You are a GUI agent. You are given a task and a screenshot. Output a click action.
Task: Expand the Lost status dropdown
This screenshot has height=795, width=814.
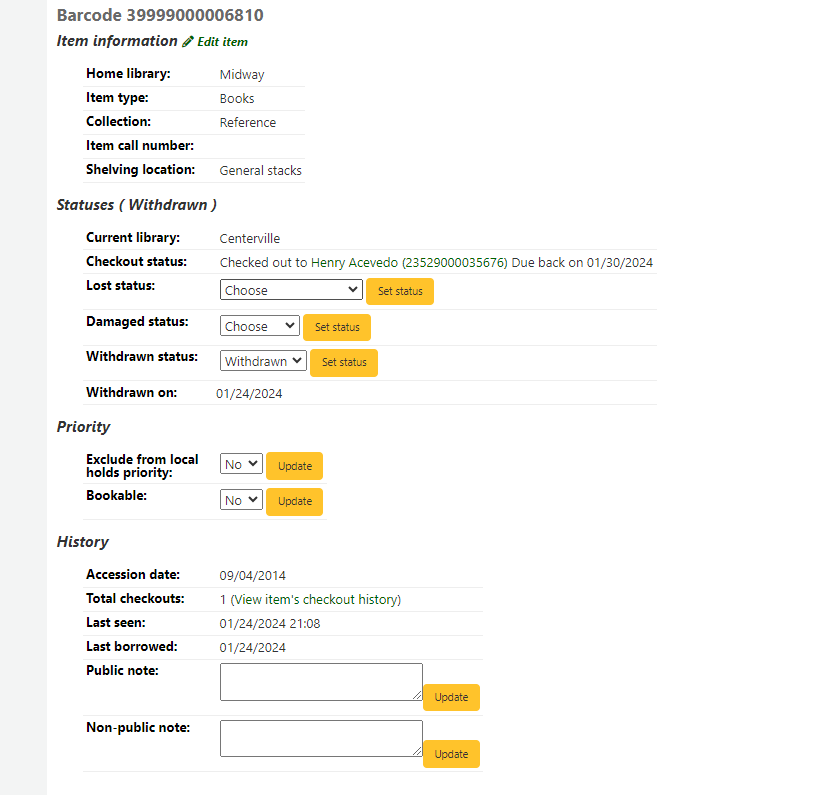[x=290, y=290]
